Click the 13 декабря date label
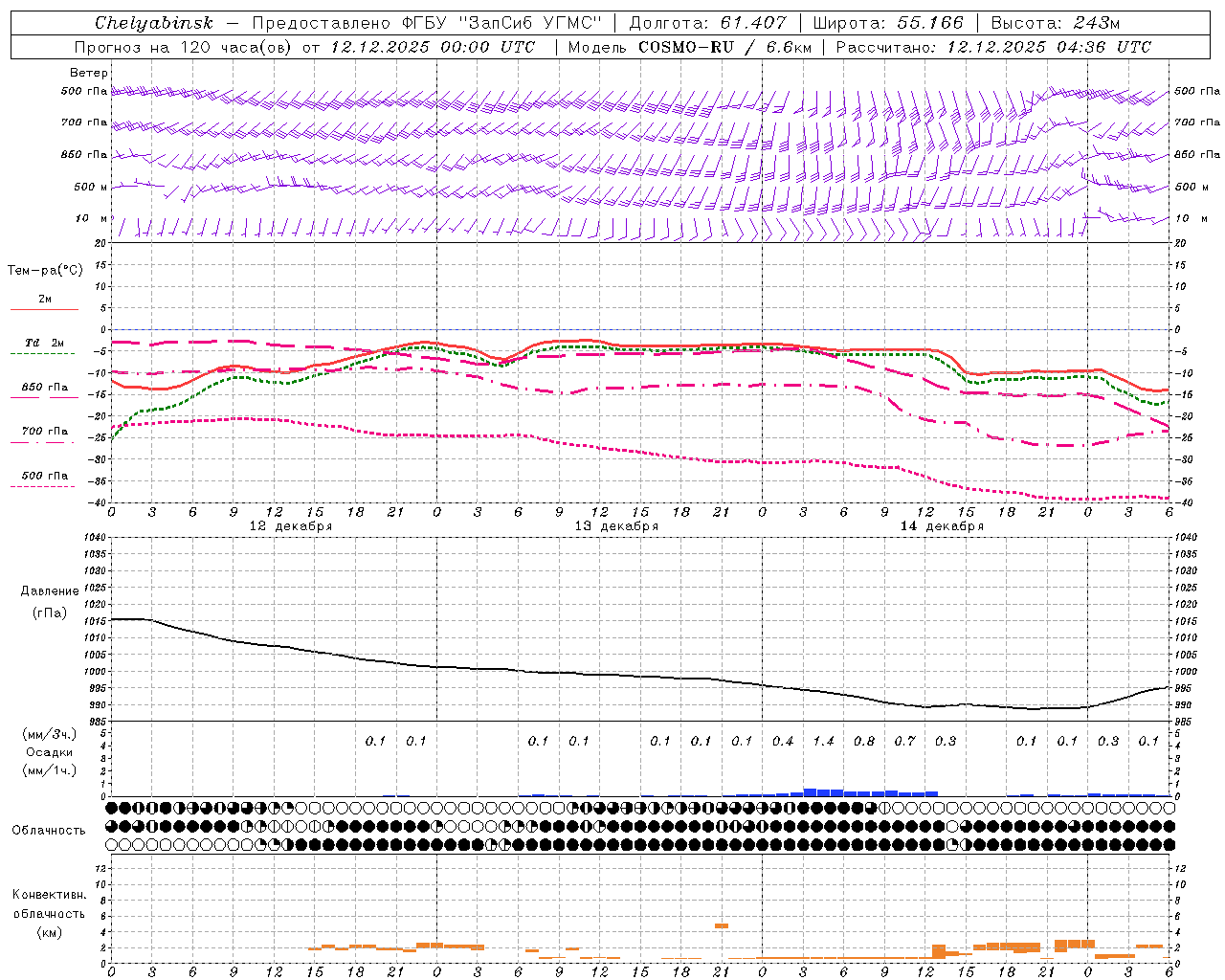The image size is (1225, 980). pyautogui.click(x=616, y=526)
